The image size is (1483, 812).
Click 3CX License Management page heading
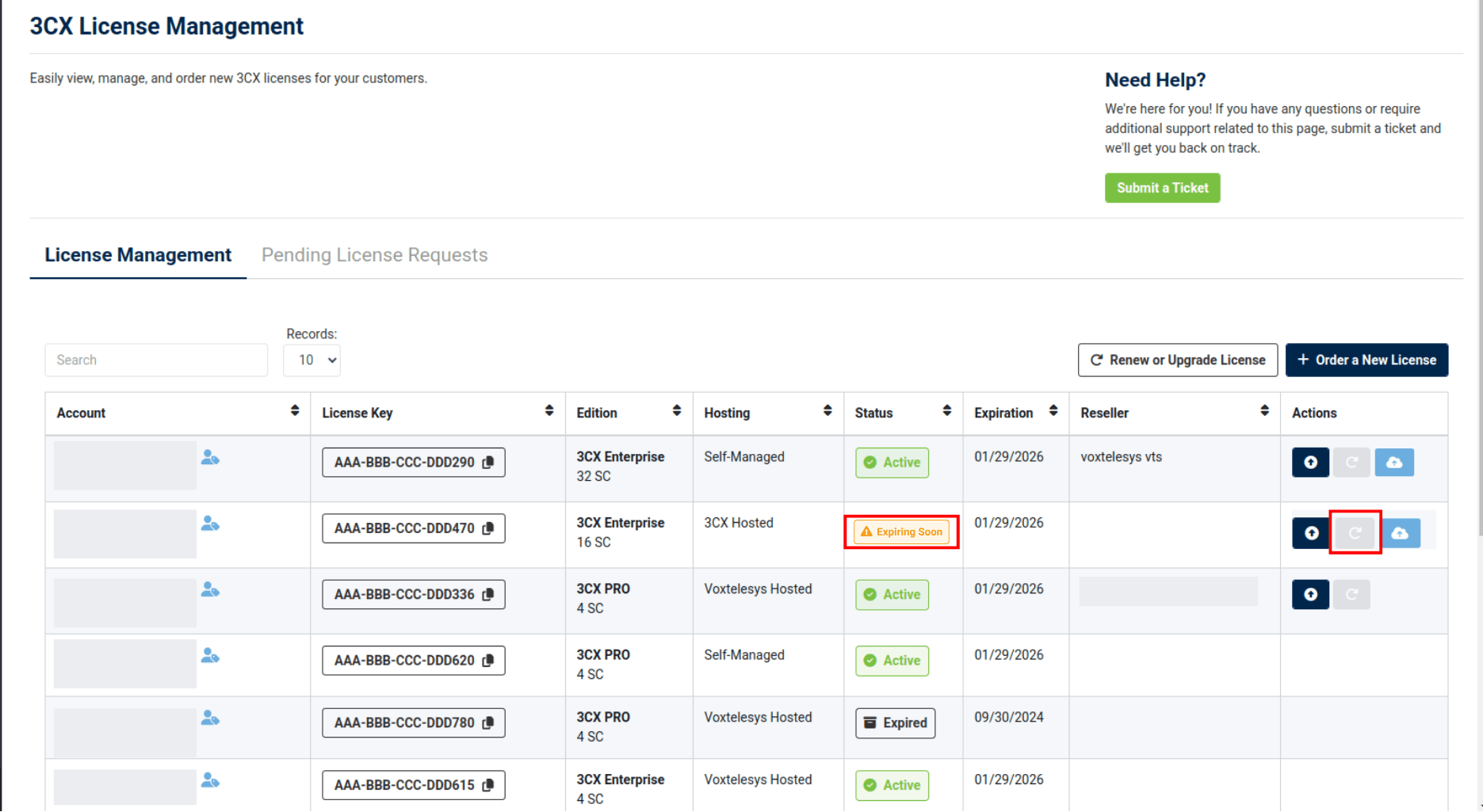[x=166, y=26]
